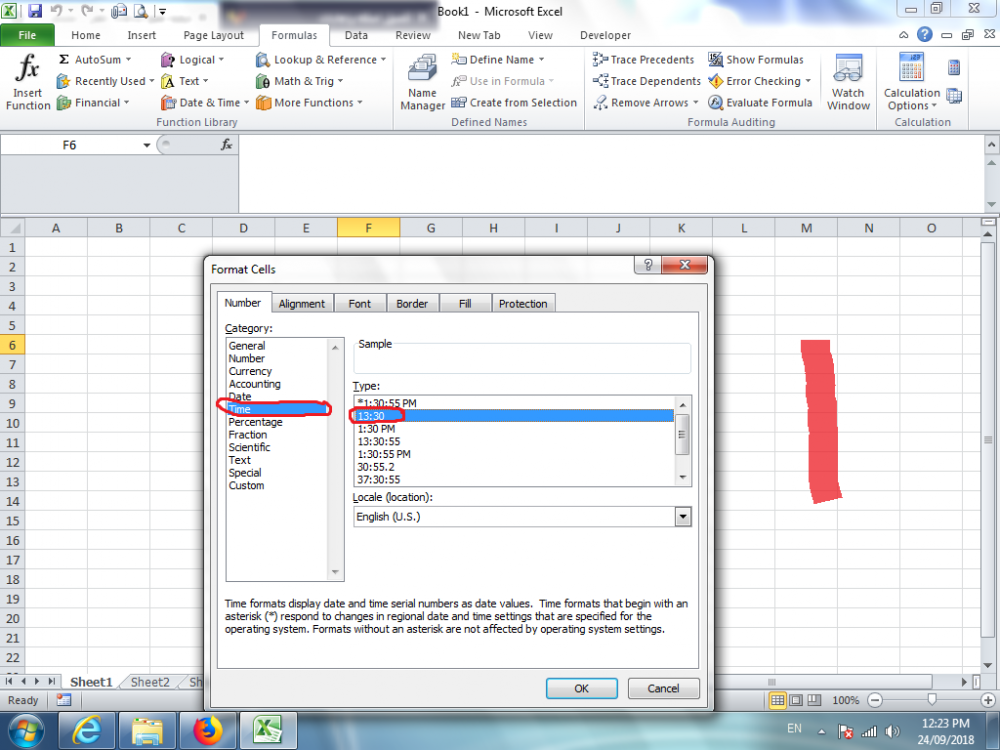Open the Financial functions library
Viewport: 1000px width, 750px height.
pos(93,103)
